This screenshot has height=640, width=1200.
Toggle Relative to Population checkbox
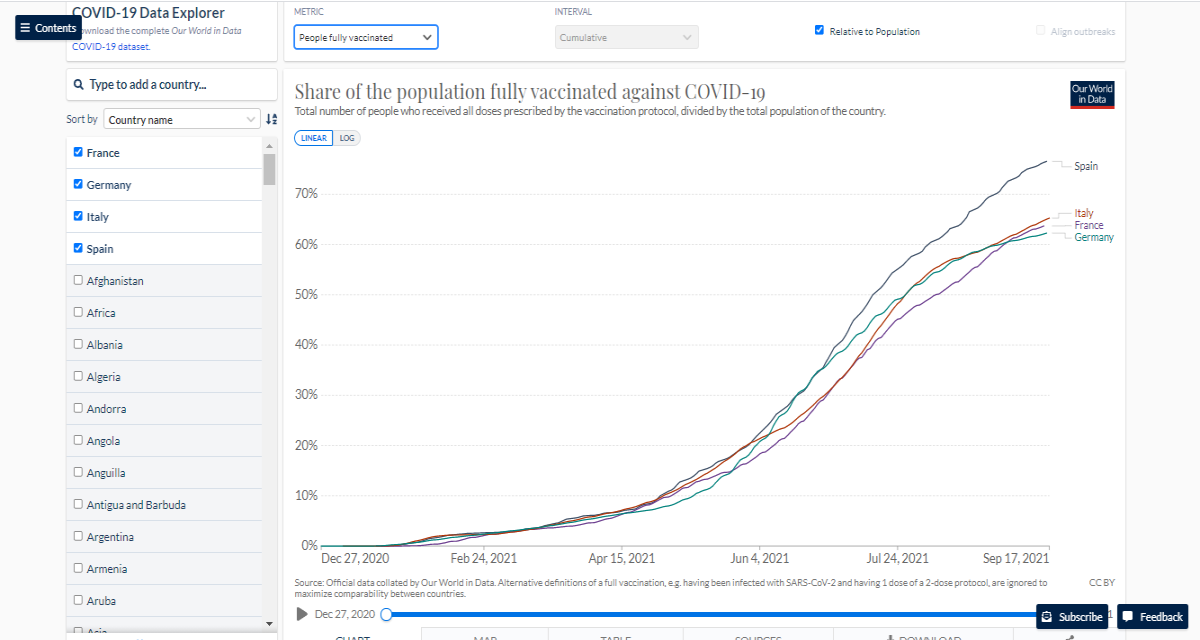(x=820, y=31)
